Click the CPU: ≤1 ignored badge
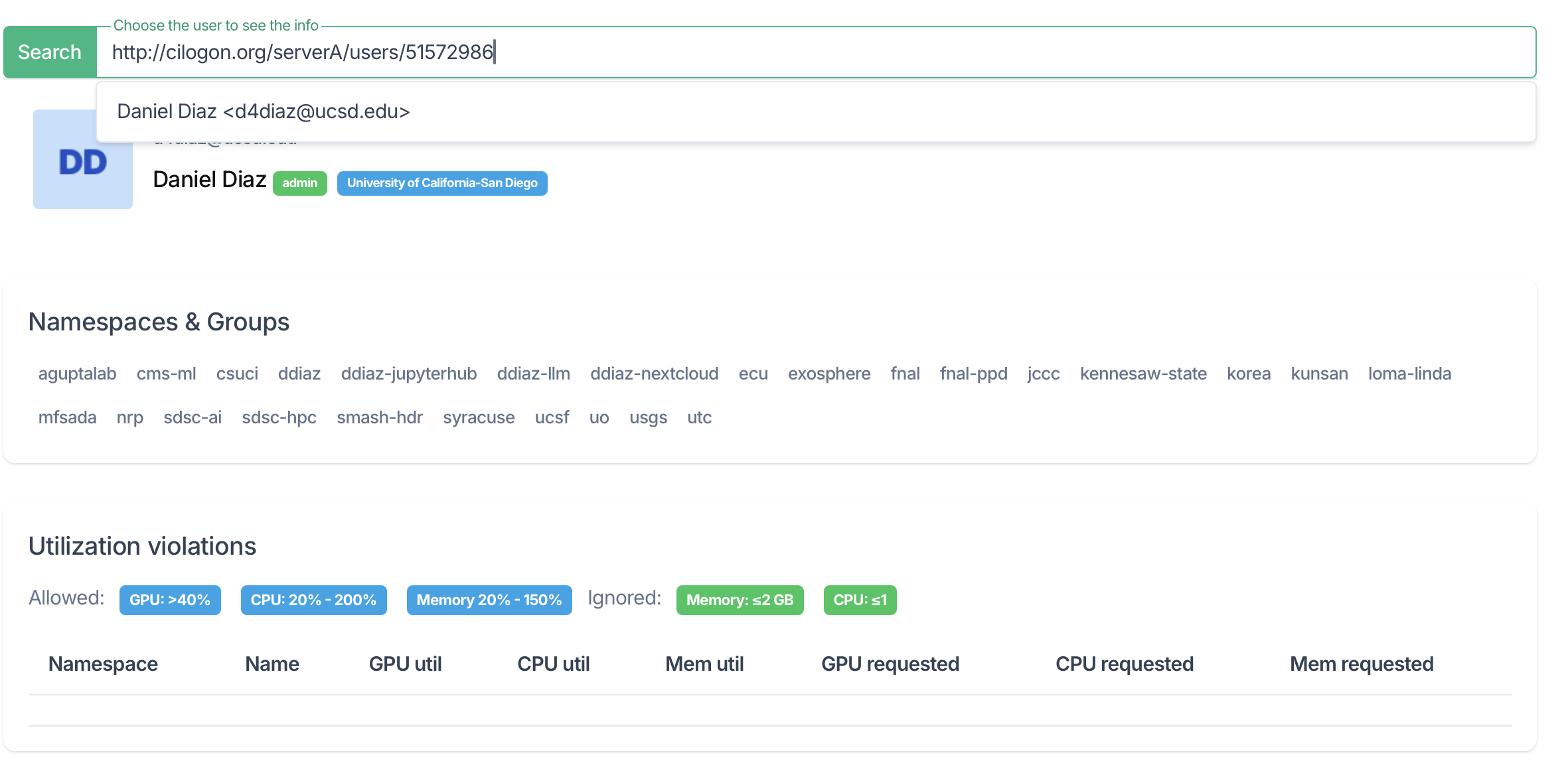The height and width of the screenshot is (779, 1568). [x=860, y=600]
